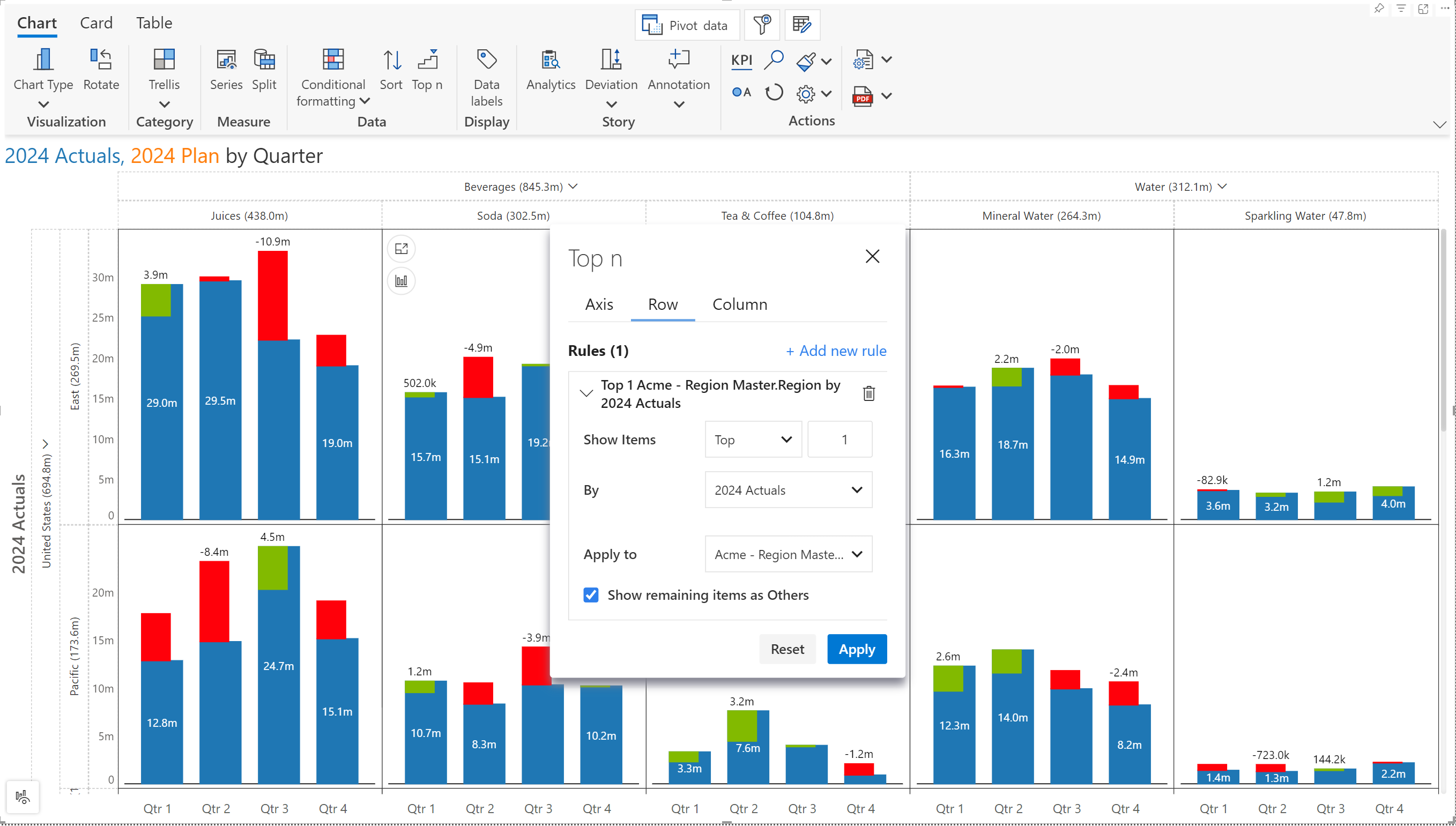Screen dimensions: 1456x826
Task: Uncheck Show remaining items as Others
Action: coord(590,594)
